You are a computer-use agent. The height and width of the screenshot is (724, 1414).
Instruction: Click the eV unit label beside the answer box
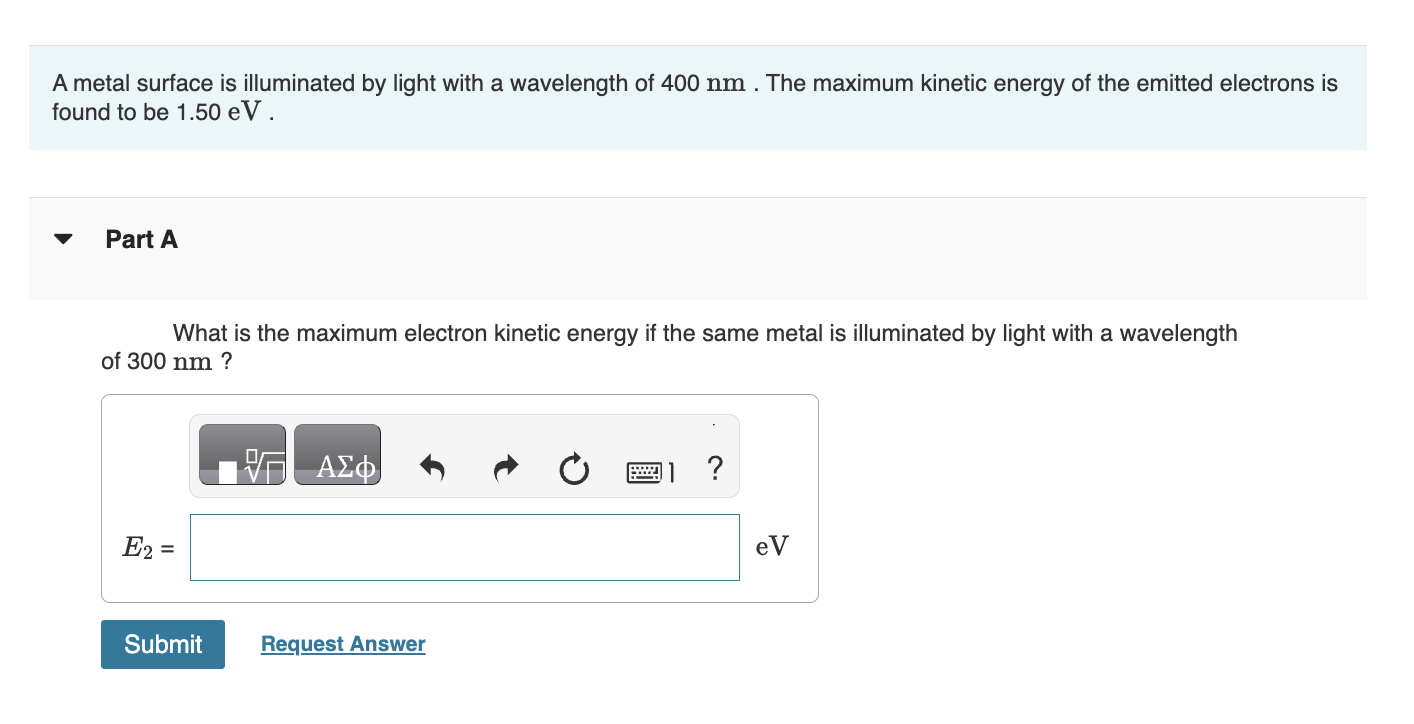point(770,545)
